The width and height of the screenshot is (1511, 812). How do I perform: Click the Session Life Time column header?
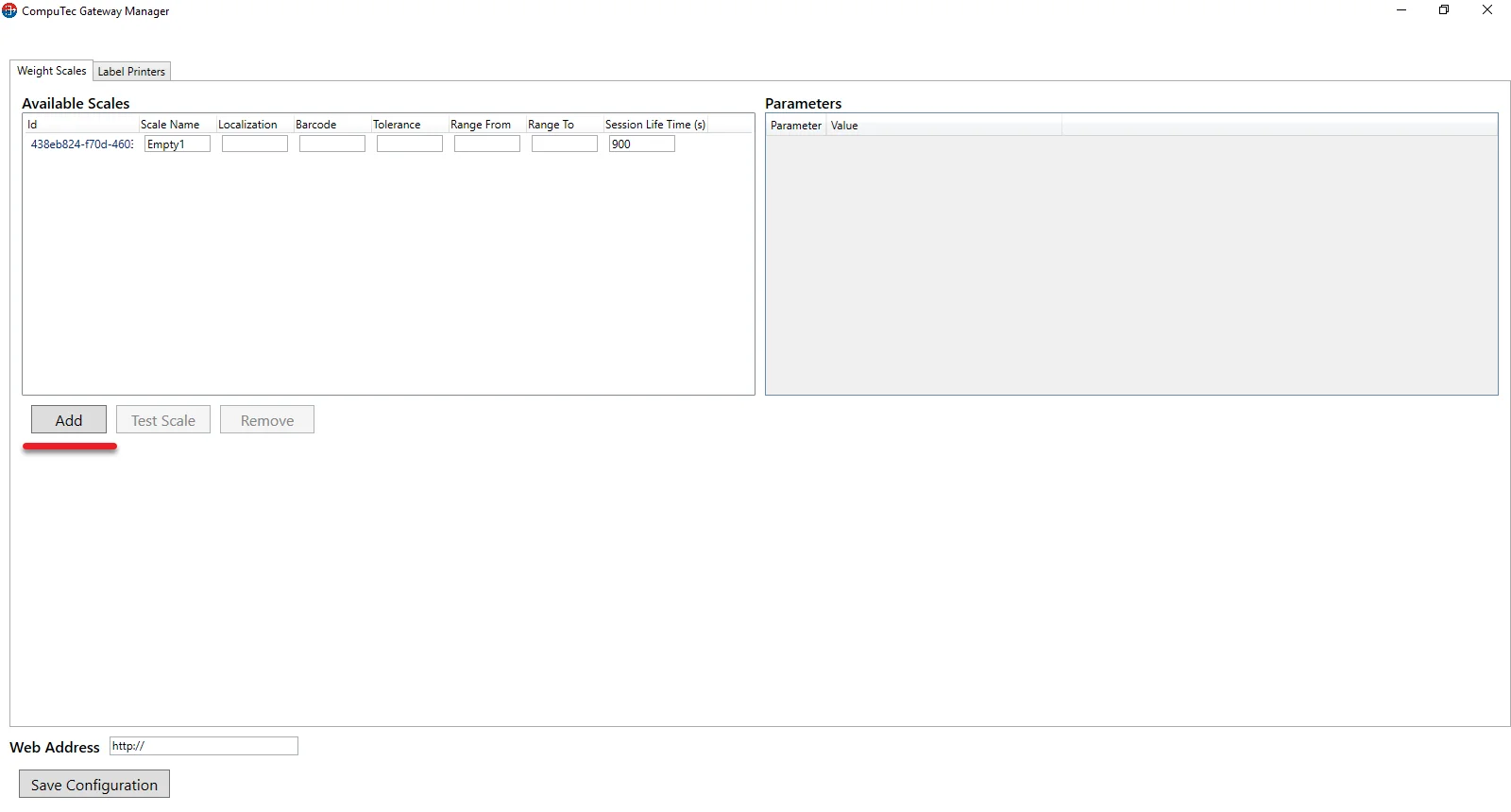[654, 125]
